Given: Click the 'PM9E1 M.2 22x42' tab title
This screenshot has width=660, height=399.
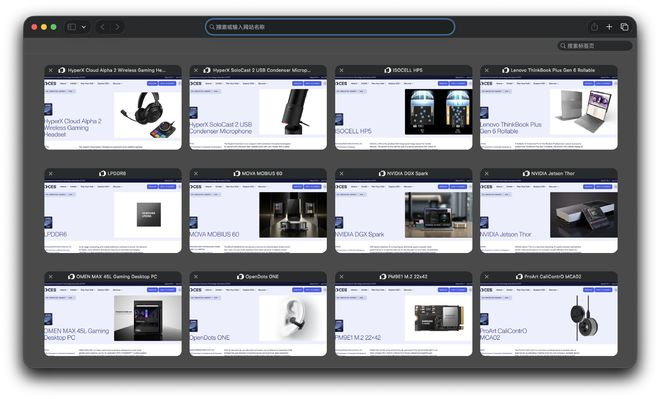Looking at the screenshot, I should pos(407,277).
